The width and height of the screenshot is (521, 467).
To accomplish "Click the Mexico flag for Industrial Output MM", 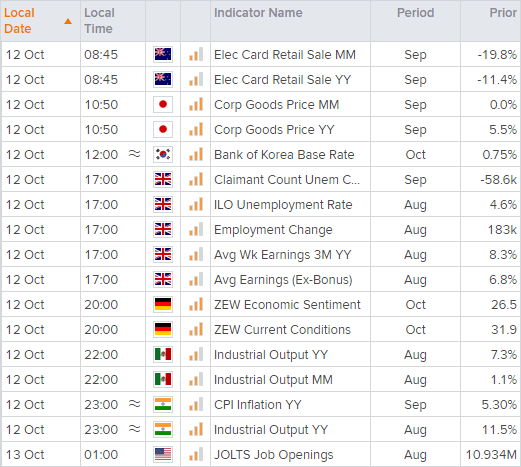I will [x=163, y=379].
